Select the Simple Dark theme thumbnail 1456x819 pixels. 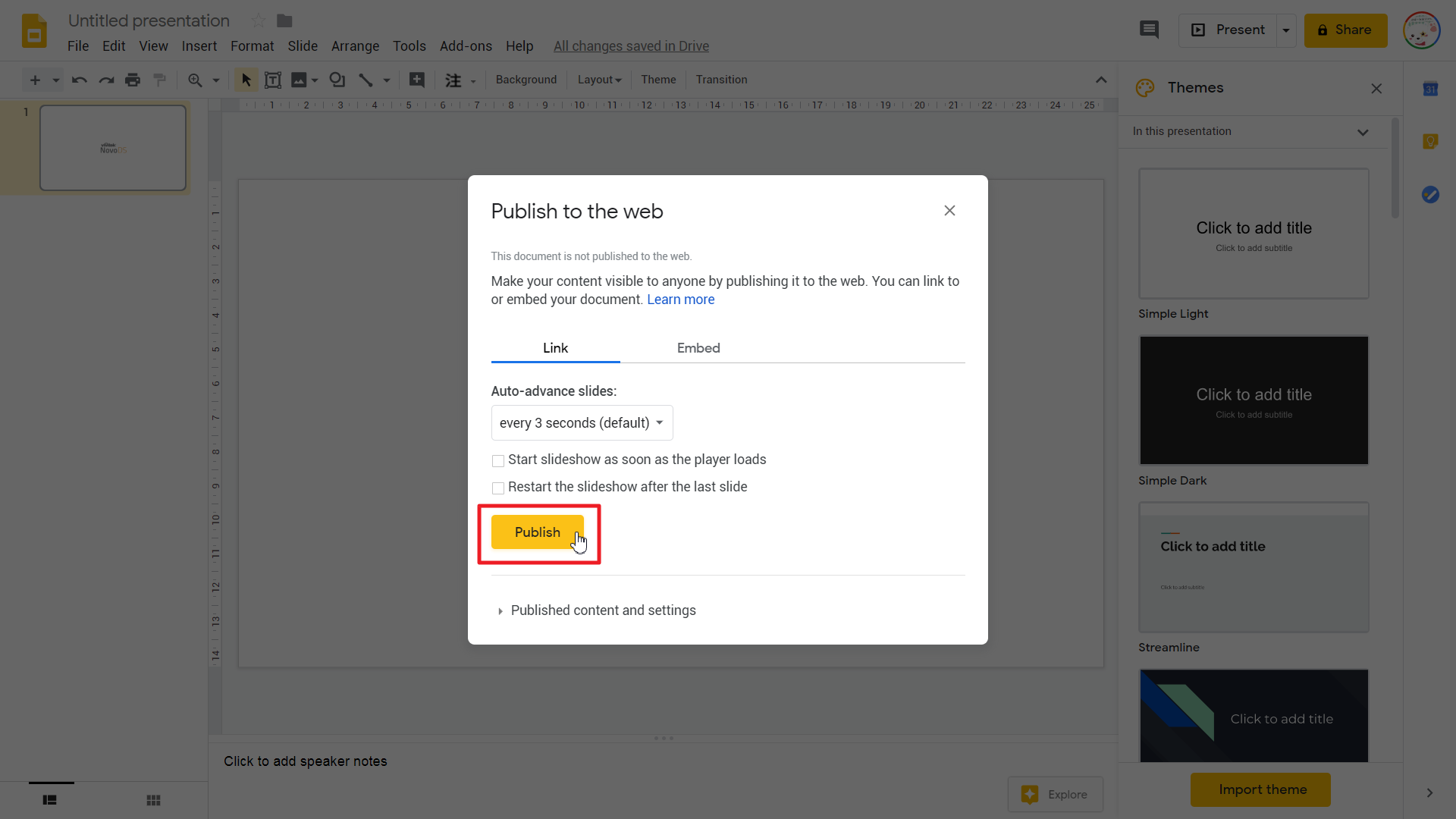point(1254,400)
